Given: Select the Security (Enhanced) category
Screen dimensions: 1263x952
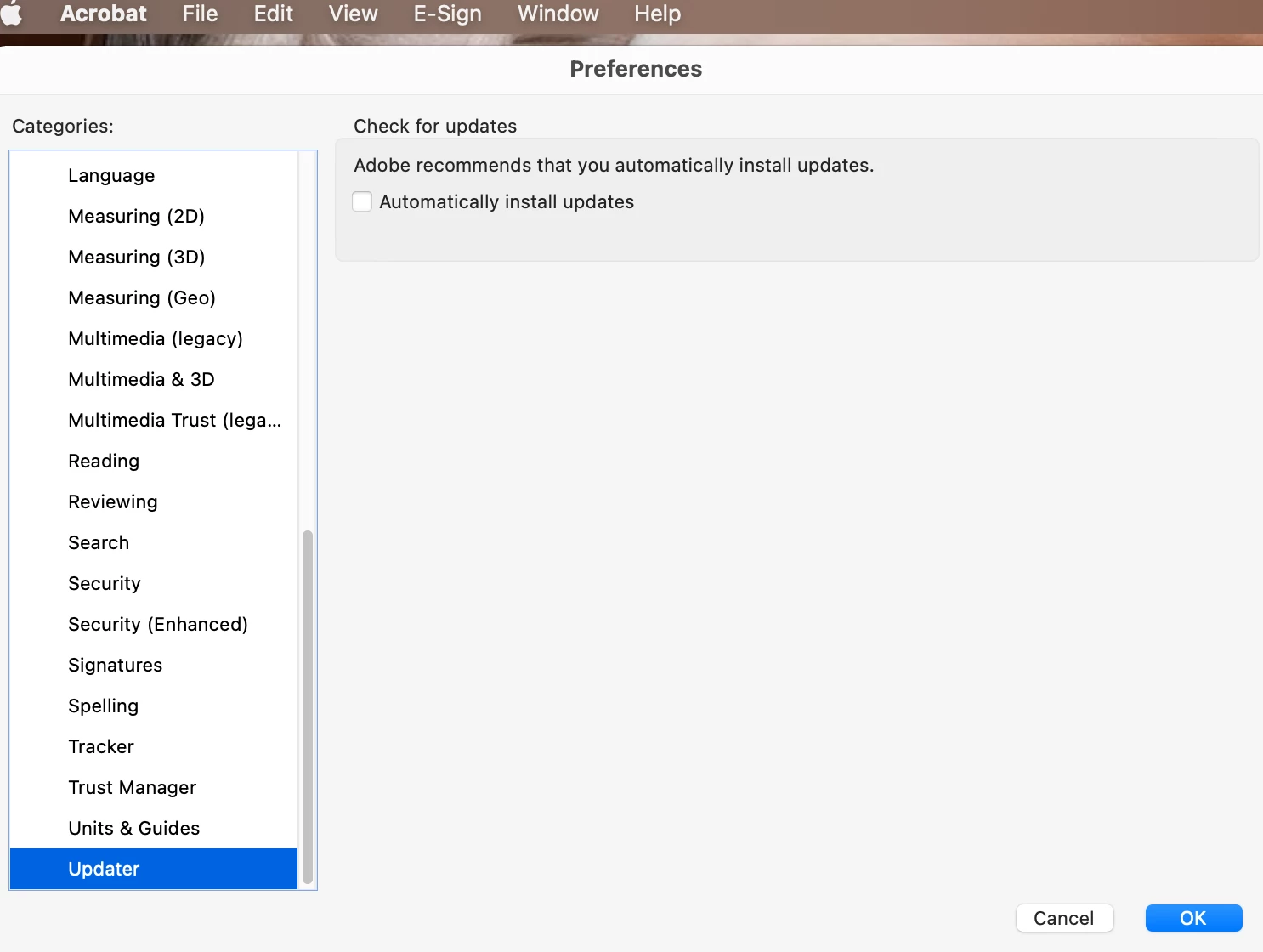Looking at the screenshot, I should pos(154,624).
